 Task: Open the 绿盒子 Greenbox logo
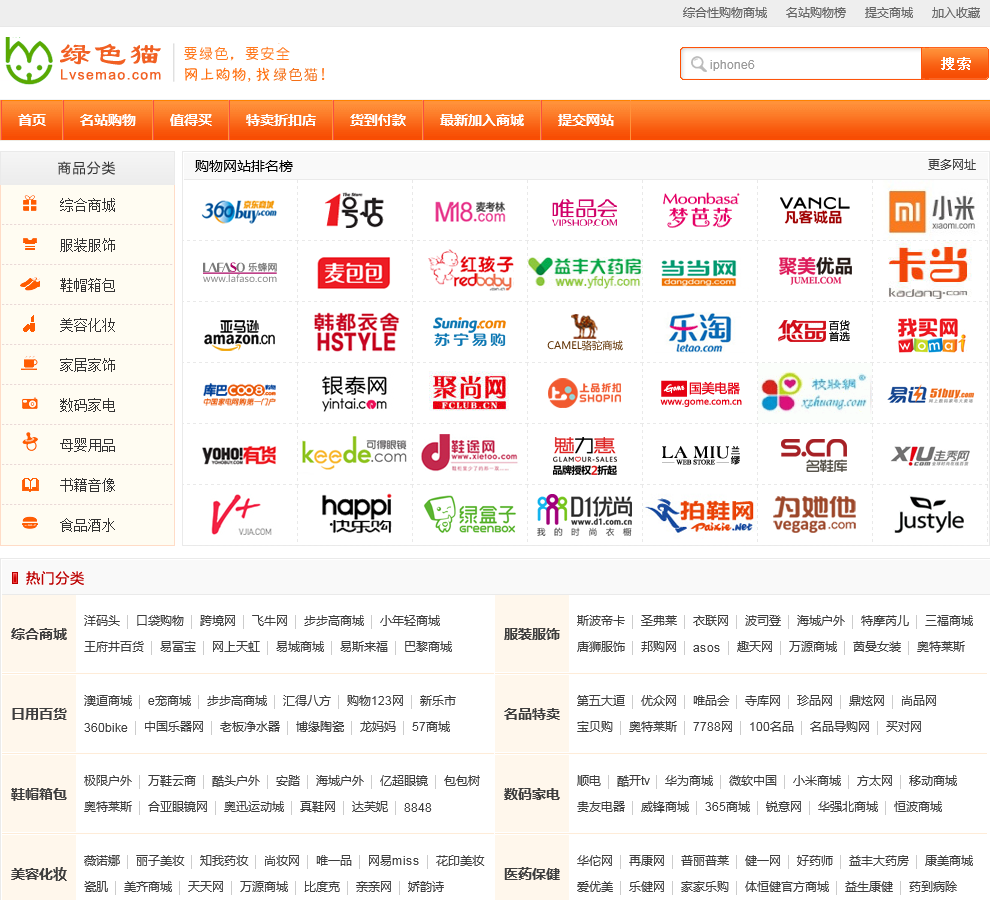tap(470, 515)
